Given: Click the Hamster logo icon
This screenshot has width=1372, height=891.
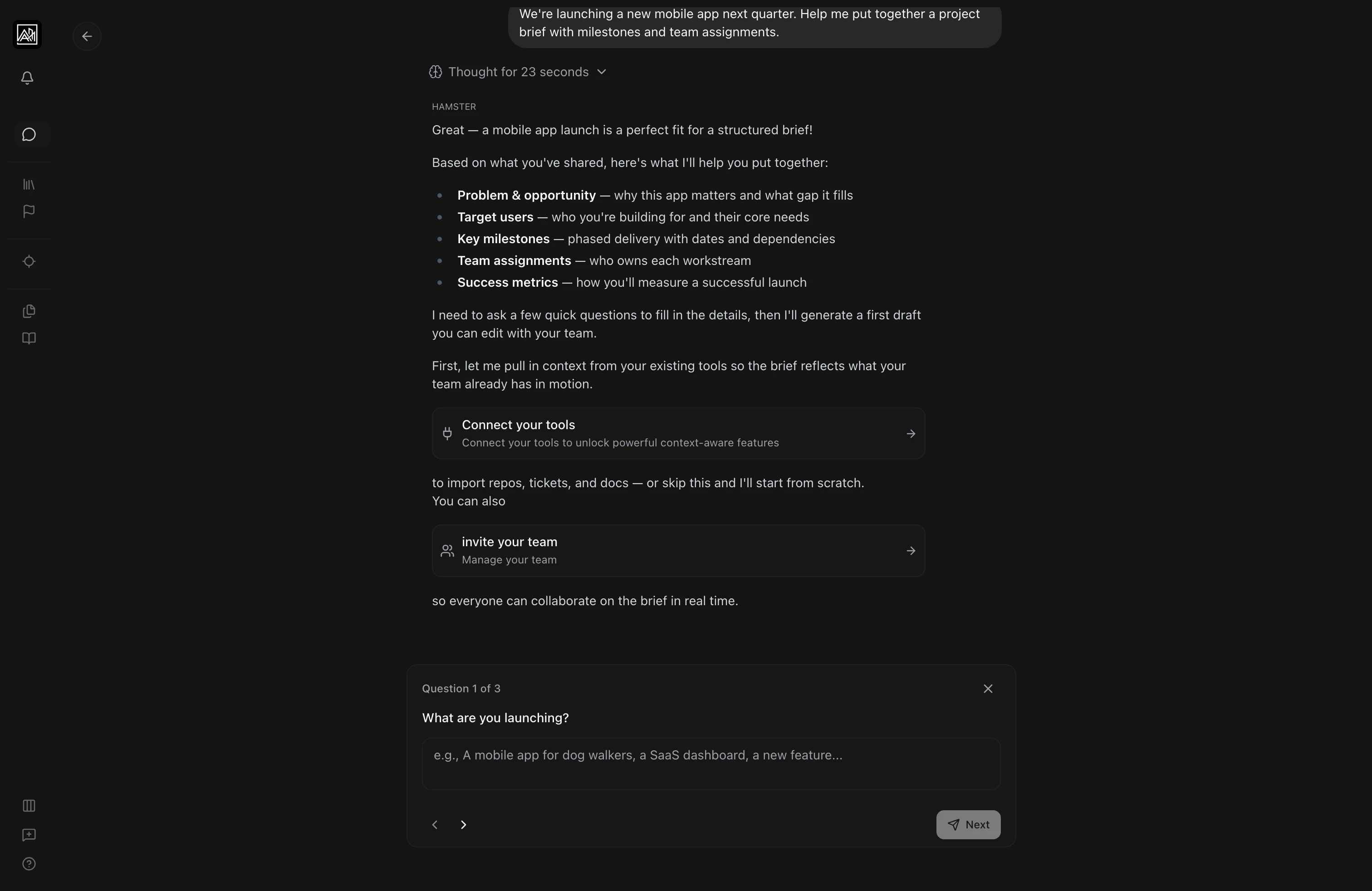Looking at the screenshot, I should (x=27, y=34).
